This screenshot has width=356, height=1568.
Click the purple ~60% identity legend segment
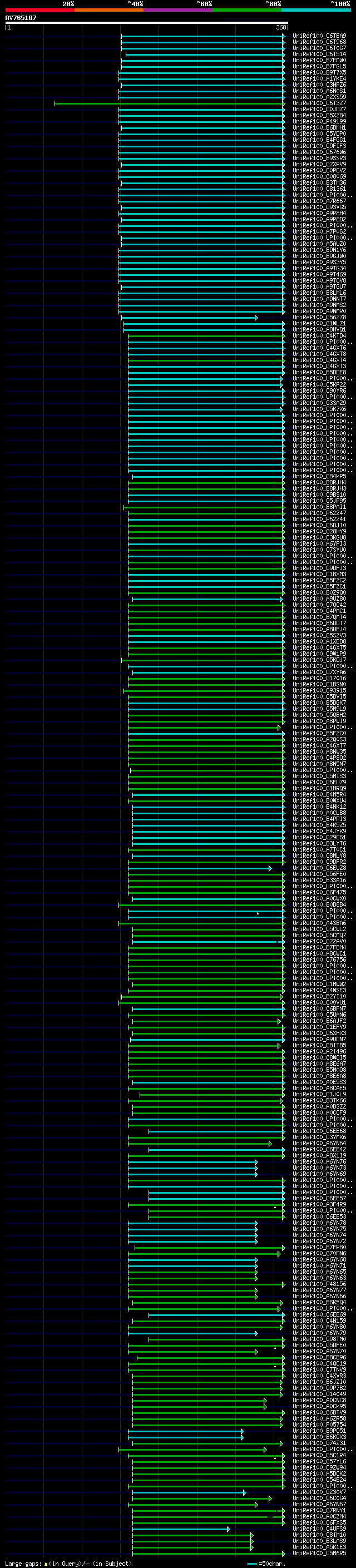177,10
